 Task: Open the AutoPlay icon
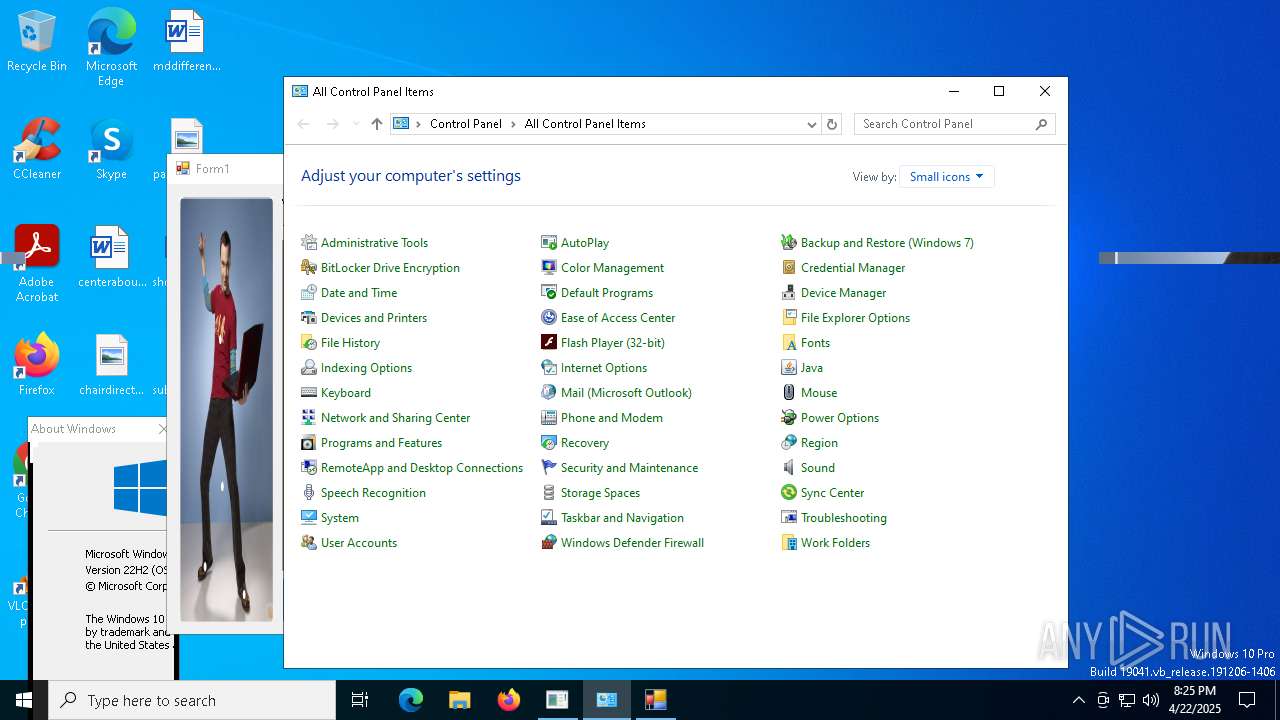(x=549, y=243)
